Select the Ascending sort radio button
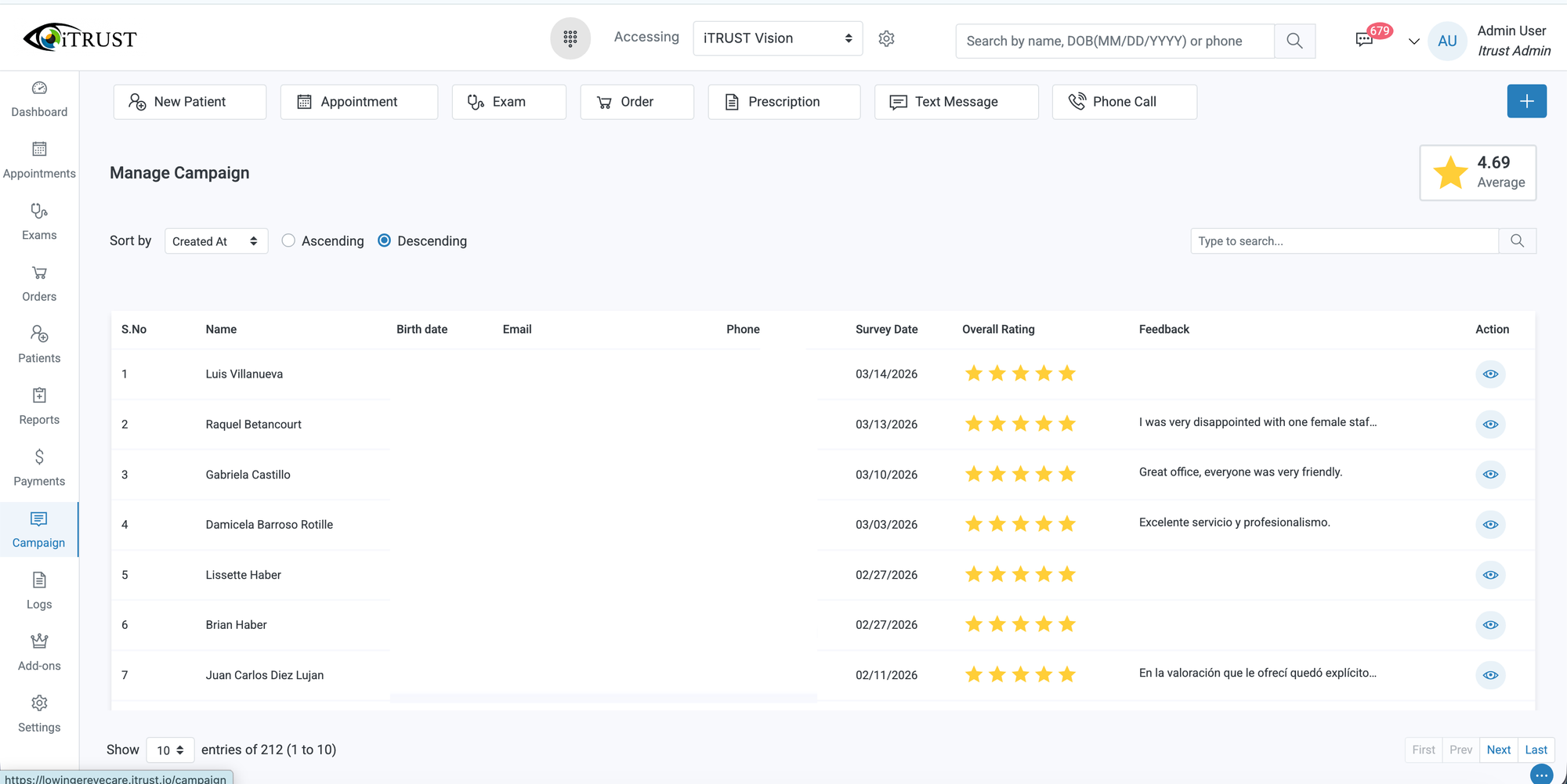 tap(288, 241)
